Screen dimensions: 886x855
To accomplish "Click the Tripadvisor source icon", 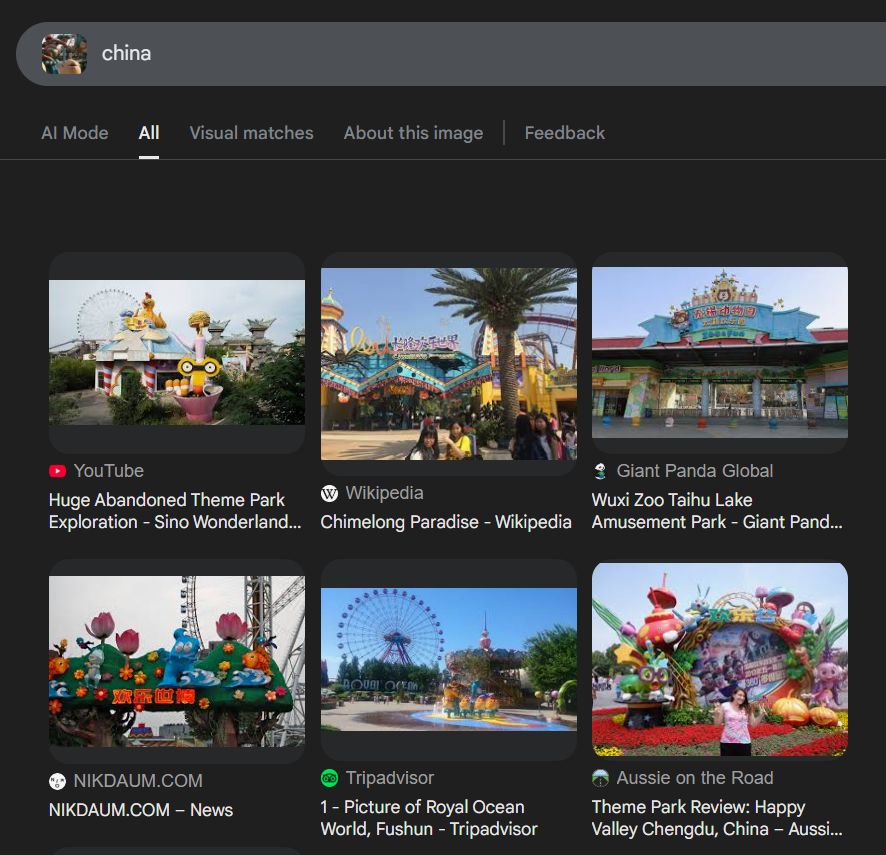I will (329, 778).
